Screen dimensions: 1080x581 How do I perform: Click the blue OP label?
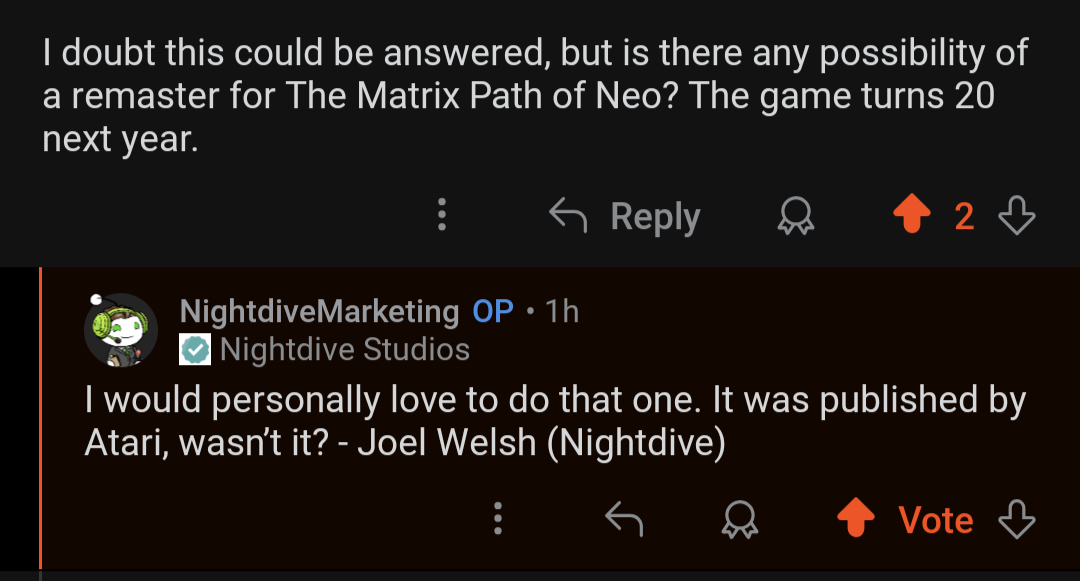tap(493, 311)
